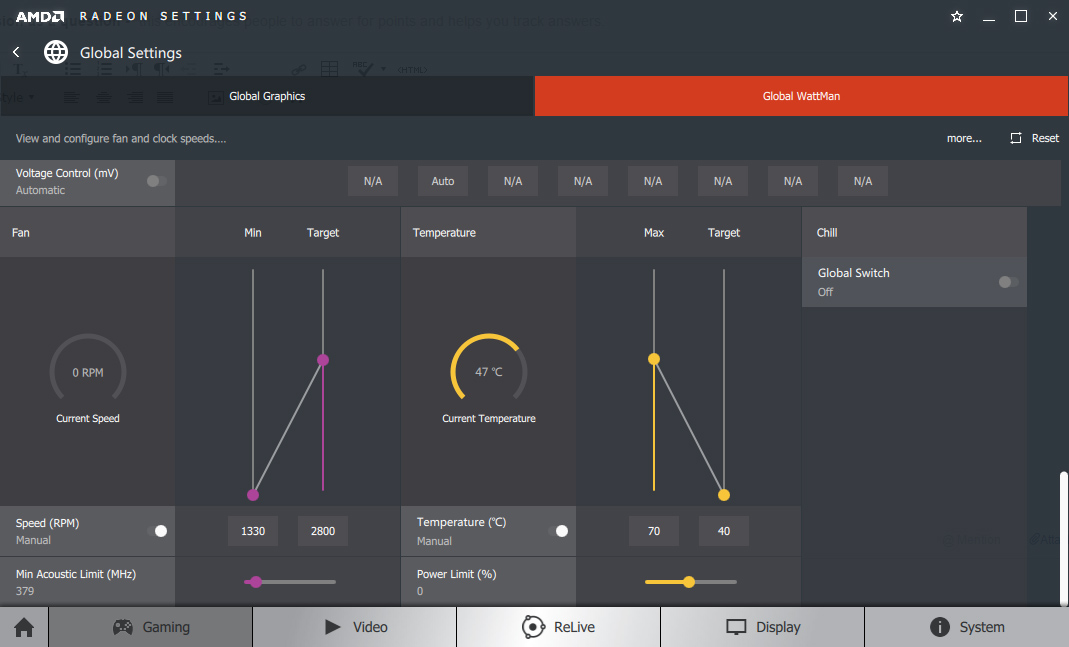The height and width of the screenshot is (647, 1069).
Task: Click the star favorite icon
Action: pos(957,16)
